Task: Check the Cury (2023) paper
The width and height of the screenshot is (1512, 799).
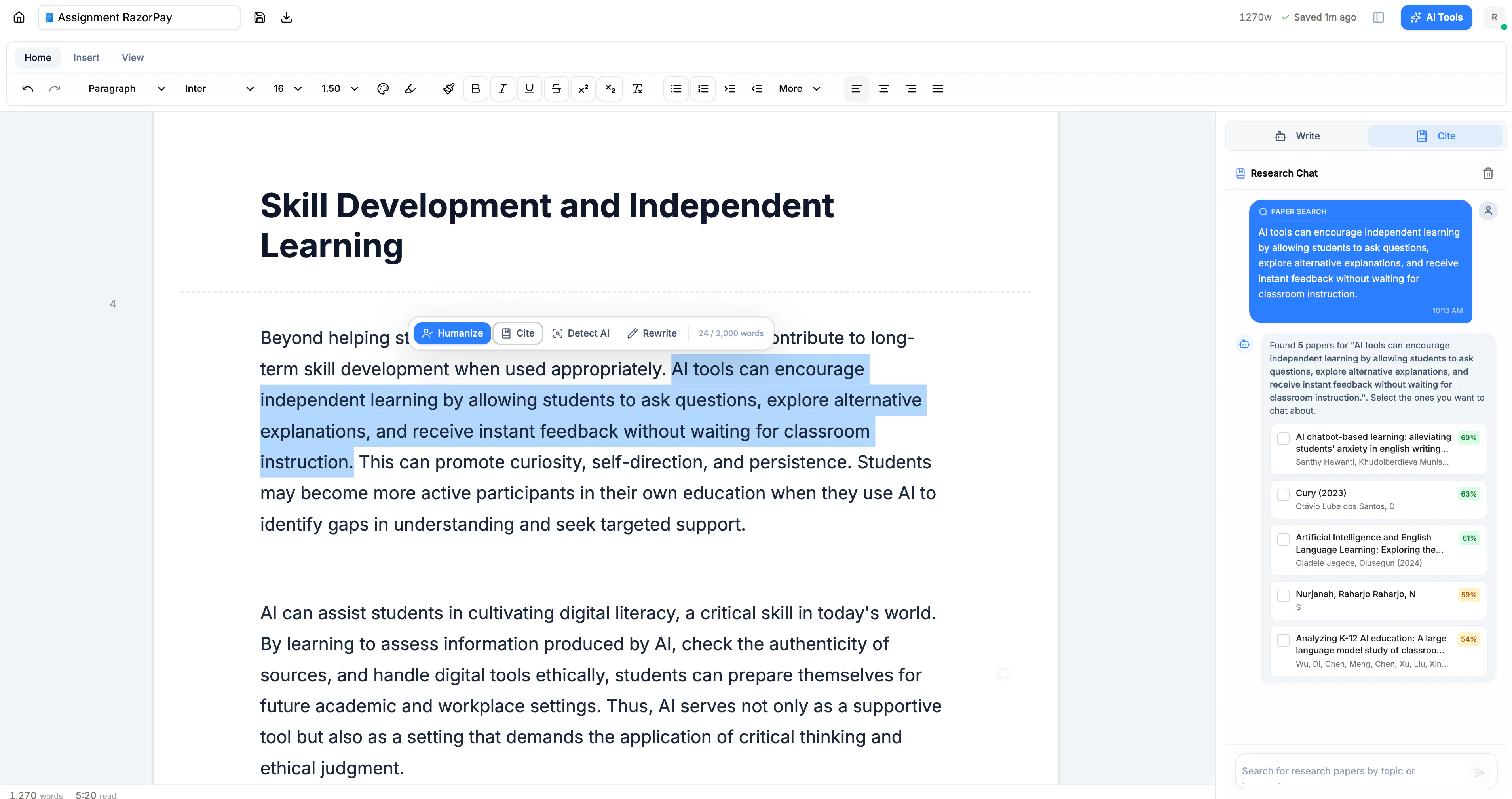Action: pos(1283,495)
